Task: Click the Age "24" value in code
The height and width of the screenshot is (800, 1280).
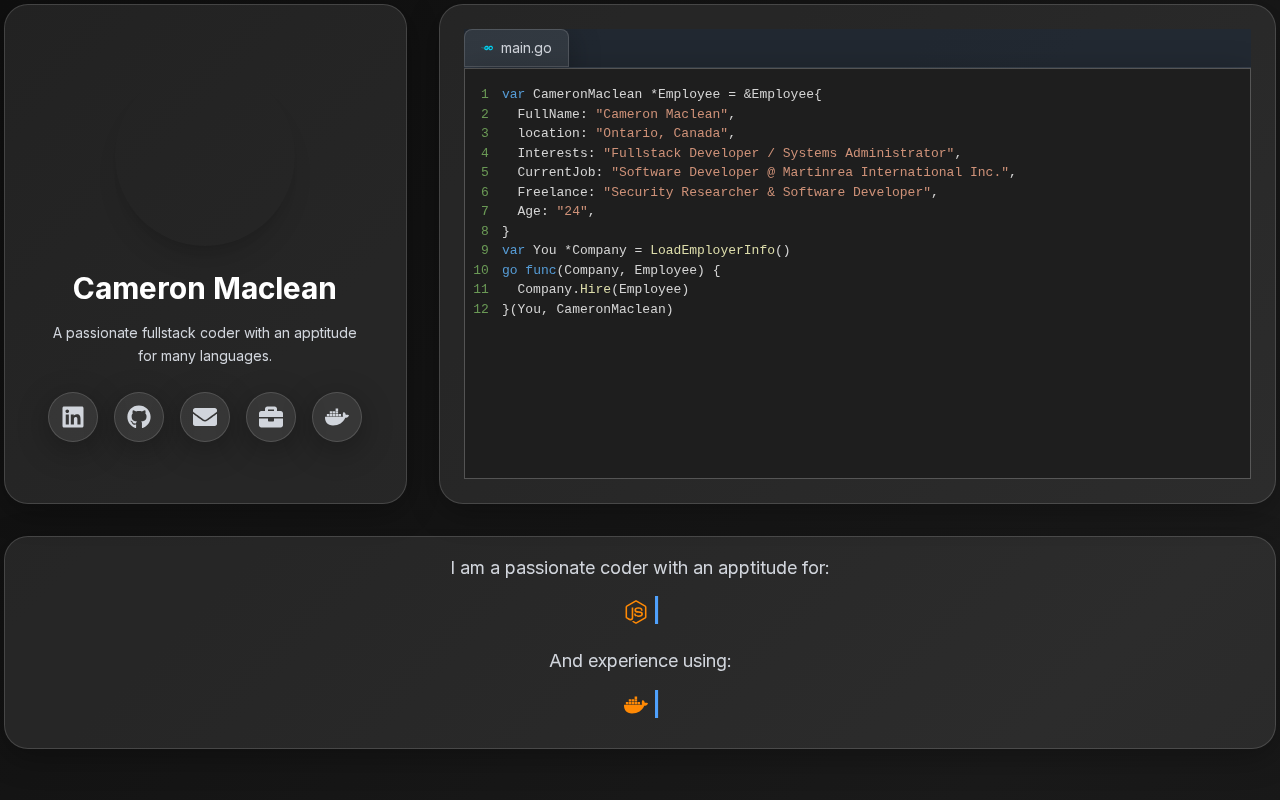Action: click(571, 211)
